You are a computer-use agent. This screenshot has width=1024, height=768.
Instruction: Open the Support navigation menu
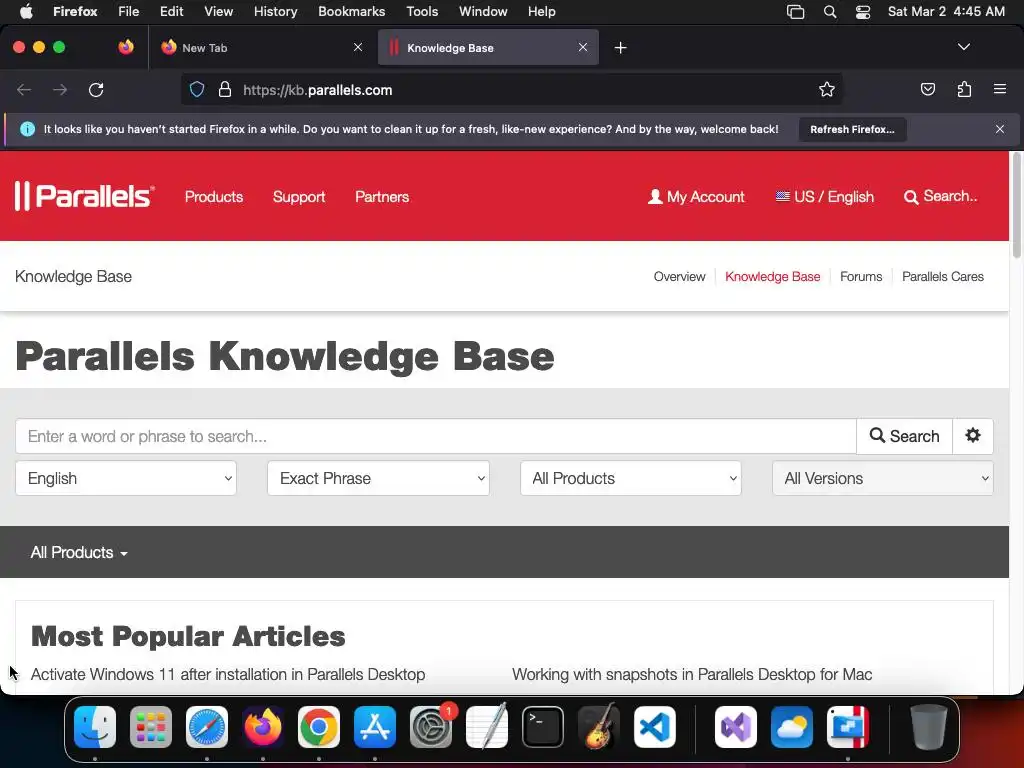298,197
